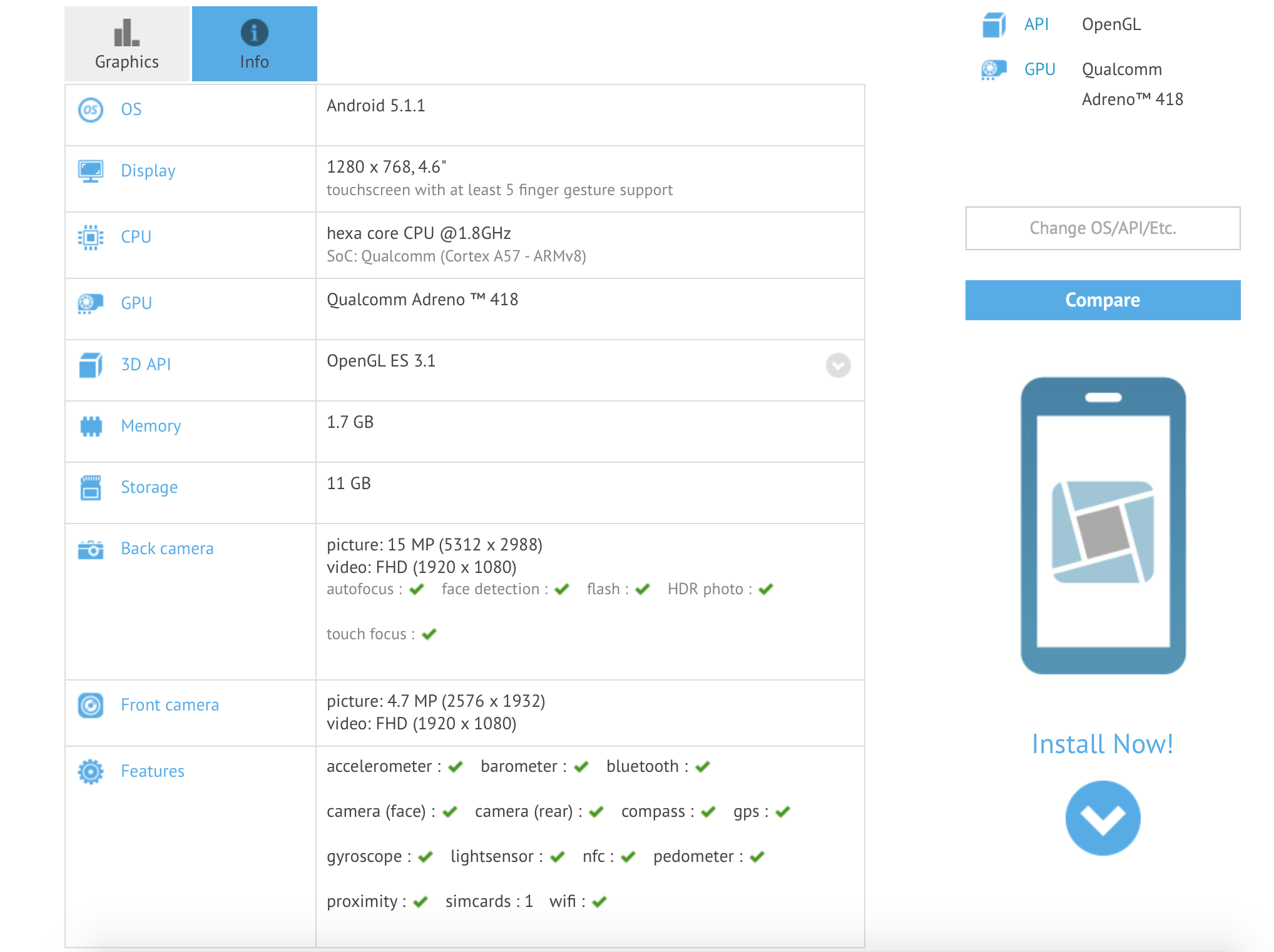Switch to the Graphics tab

coord(127,44)
